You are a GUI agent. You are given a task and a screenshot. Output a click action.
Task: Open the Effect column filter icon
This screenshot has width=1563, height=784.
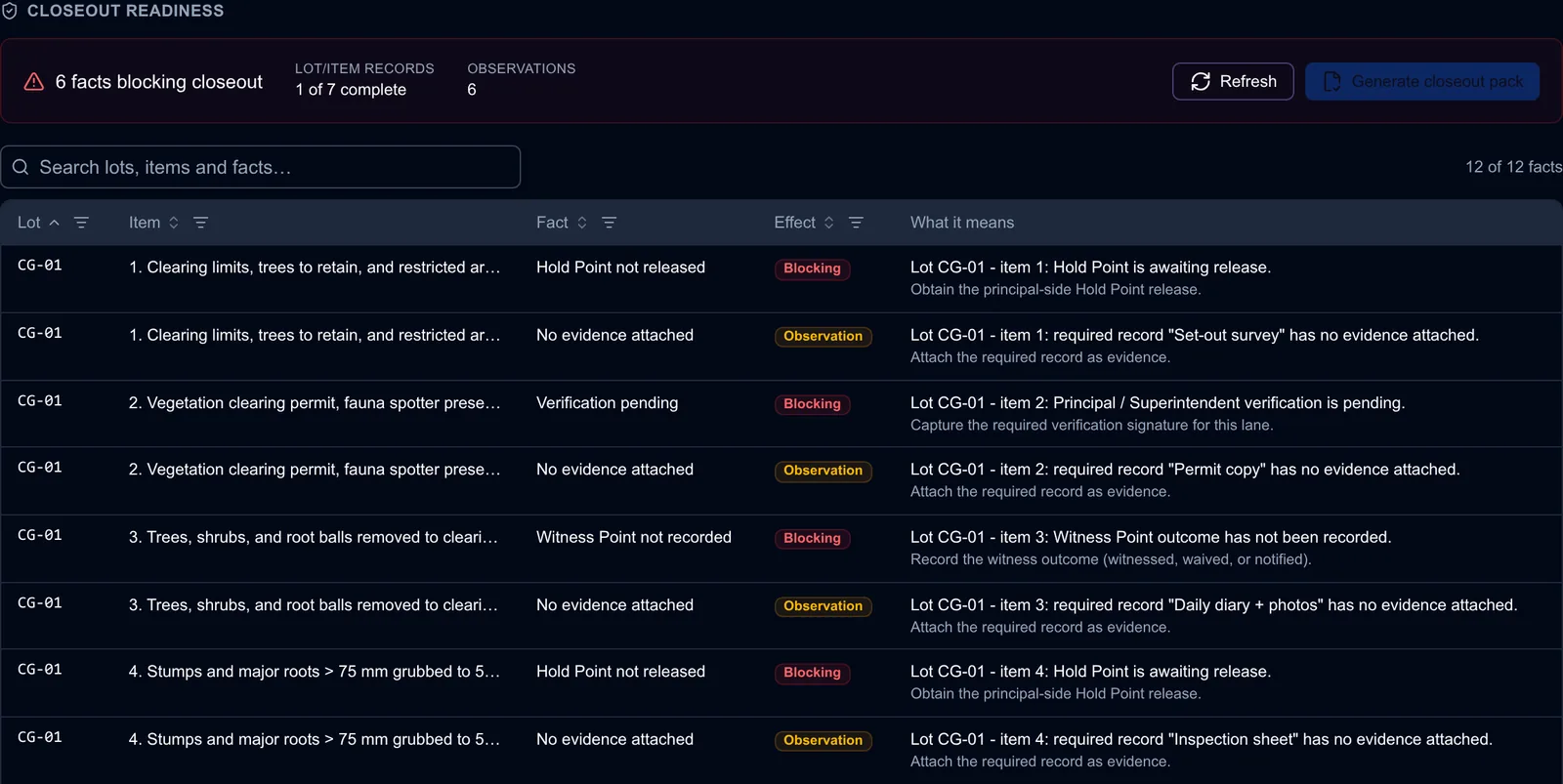[856, 223]
